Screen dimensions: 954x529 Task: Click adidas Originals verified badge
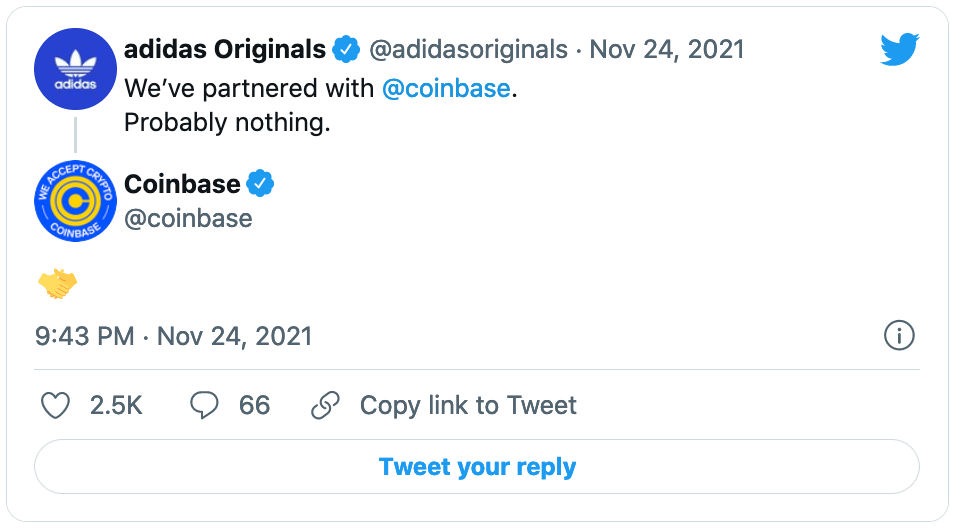tap(346, 49)
